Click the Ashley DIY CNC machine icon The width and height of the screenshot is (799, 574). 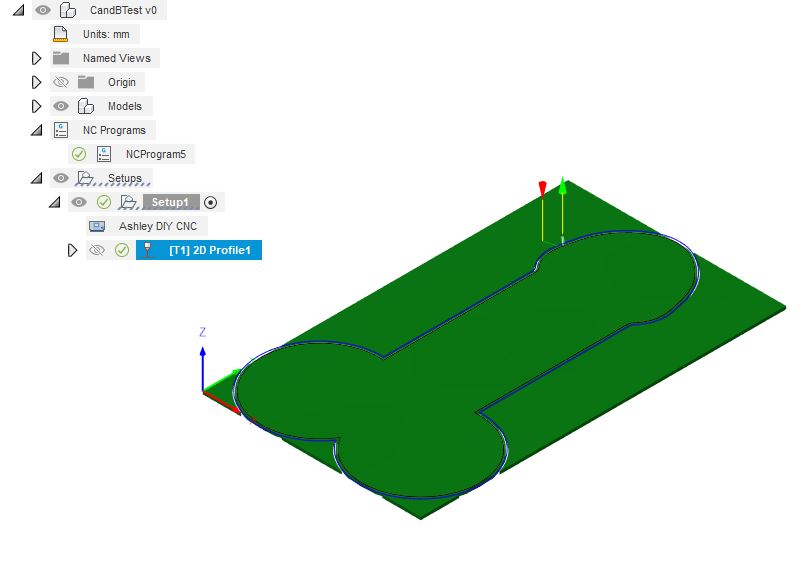(x=97, y=226)
